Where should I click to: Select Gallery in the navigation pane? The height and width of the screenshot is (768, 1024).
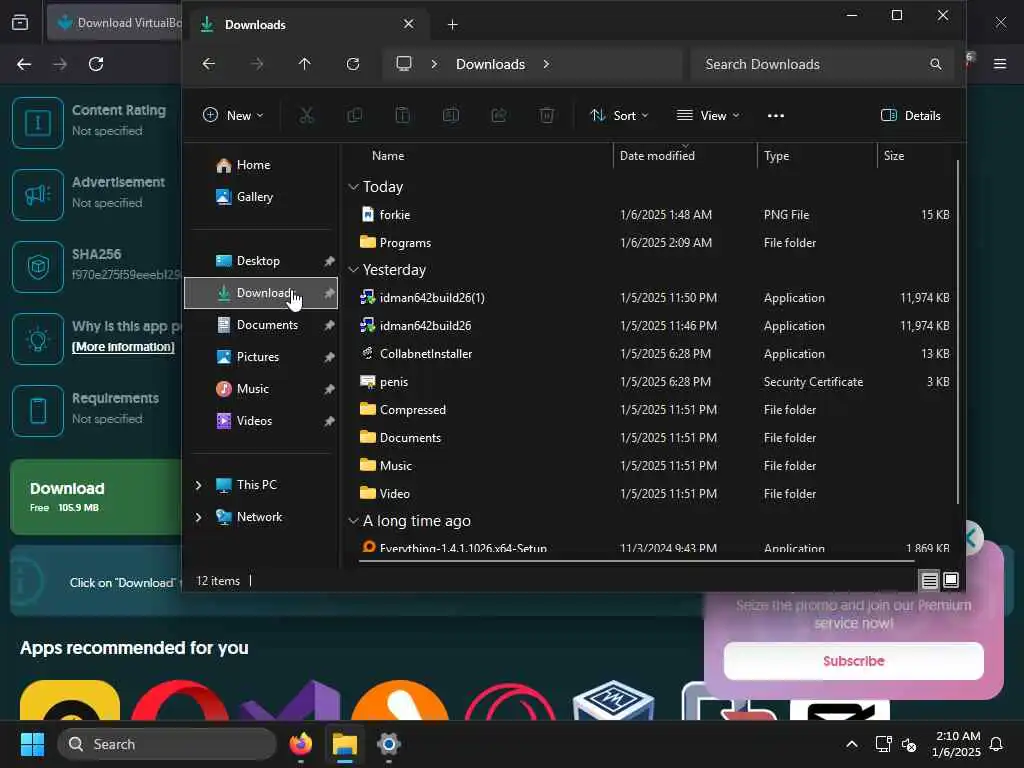[x=261, y=197]
